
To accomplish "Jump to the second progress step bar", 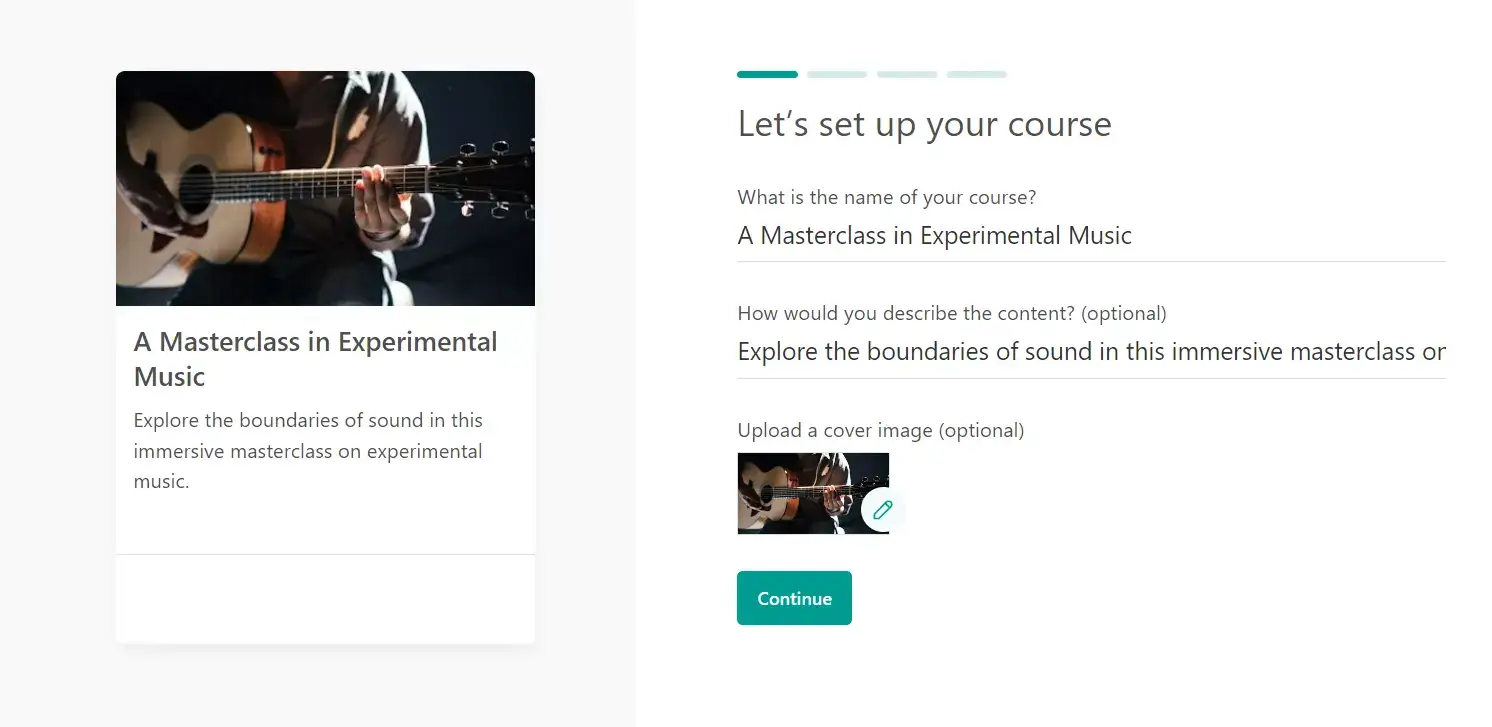I will [837, 74].
